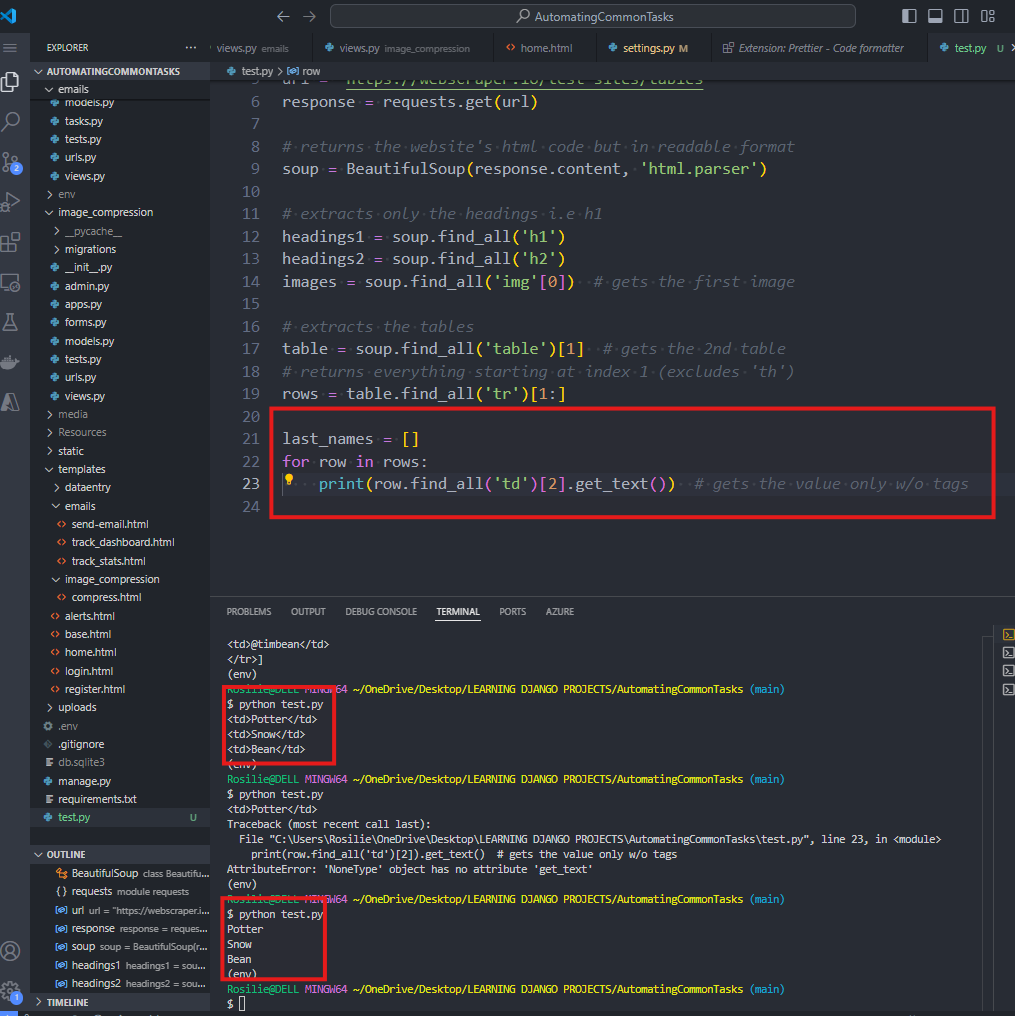1015x1016 pixels.
Task: Select BeautifulSoup symbol in Outline
Action: pos(121,873)
